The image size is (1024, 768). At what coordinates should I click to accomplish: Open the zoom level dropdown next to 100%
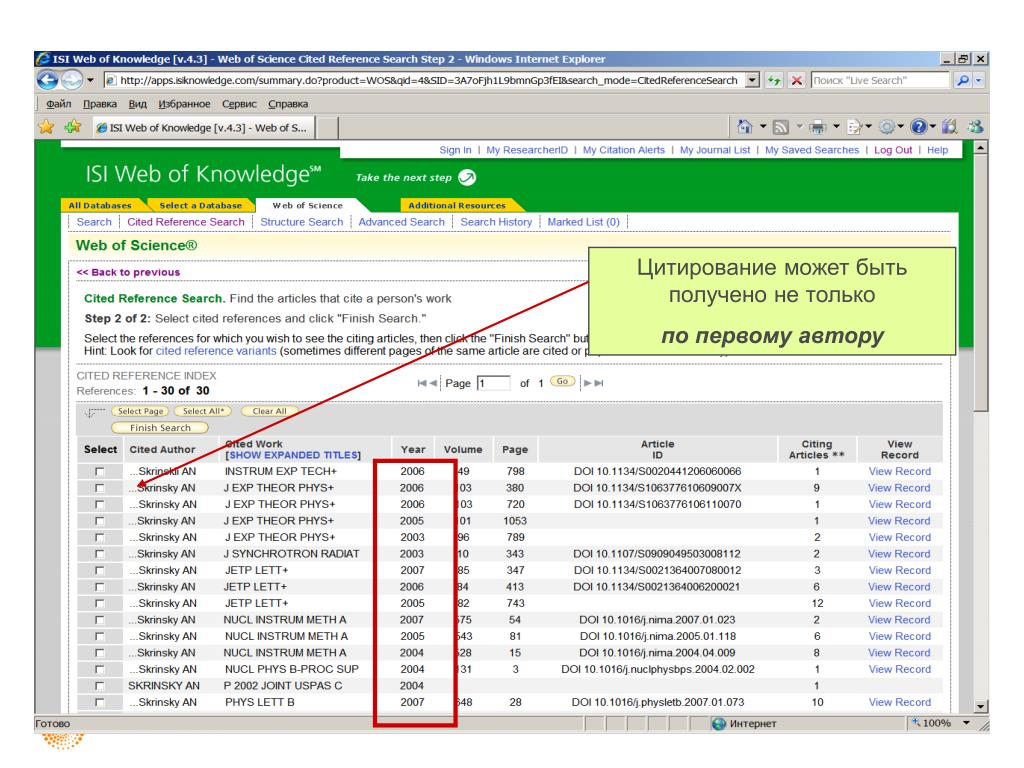966,723
